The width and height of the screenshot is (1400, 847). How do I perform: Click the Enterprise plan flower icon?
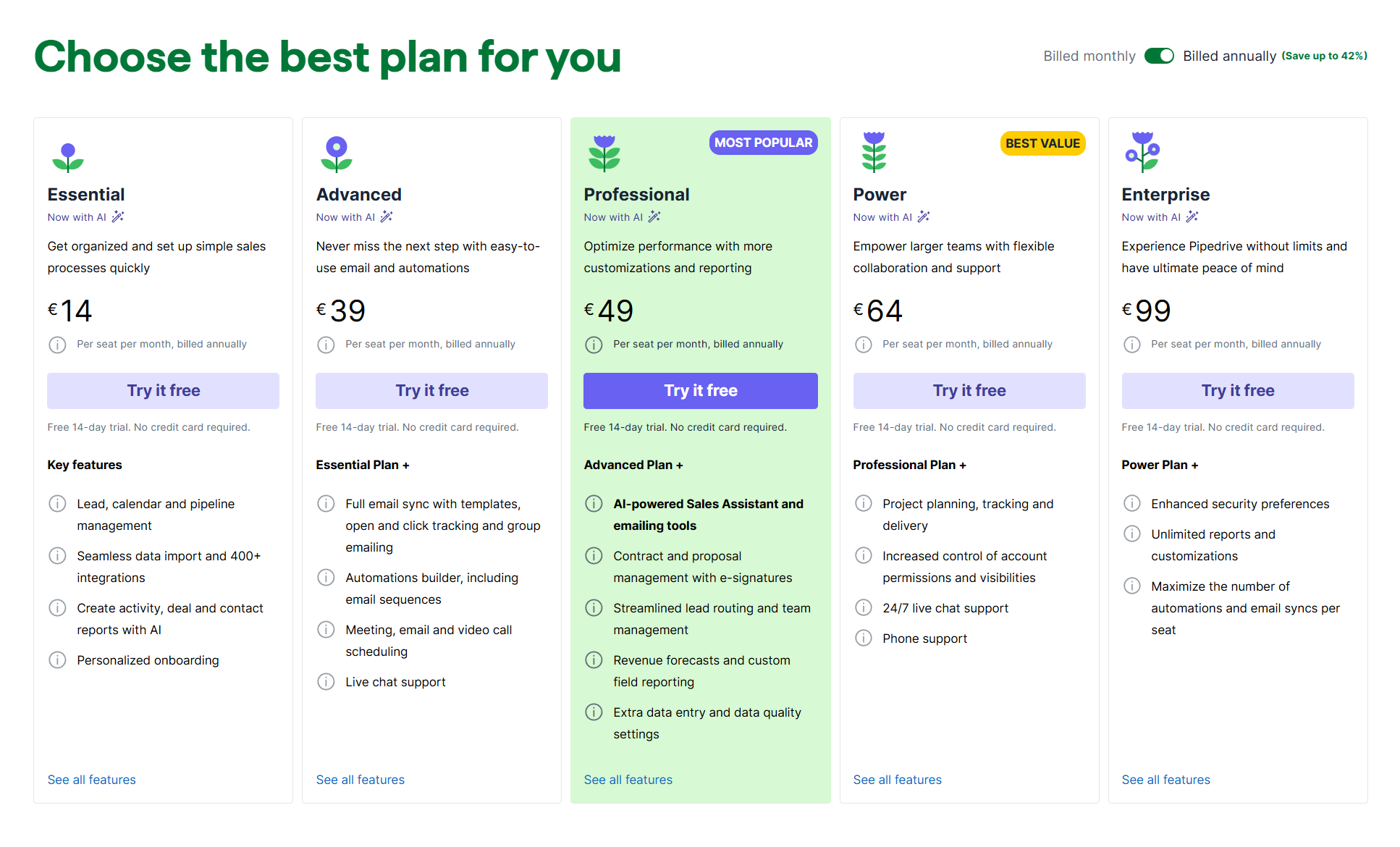tap(1142, 152)
